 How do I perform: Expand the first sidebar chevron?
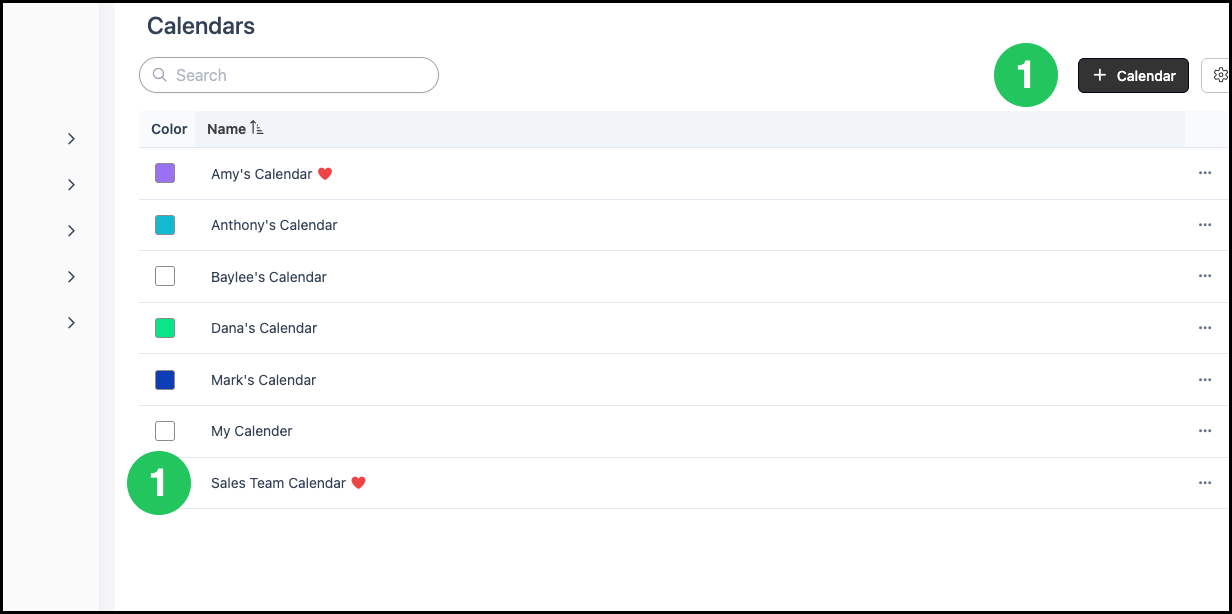[71, 139]
